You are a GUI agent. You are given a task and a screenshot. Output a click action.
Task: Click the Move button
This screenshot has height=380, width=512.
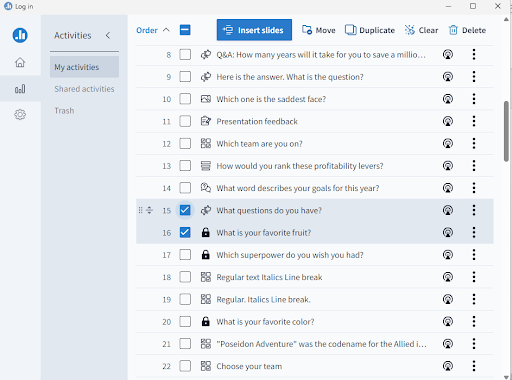point(319,30)
